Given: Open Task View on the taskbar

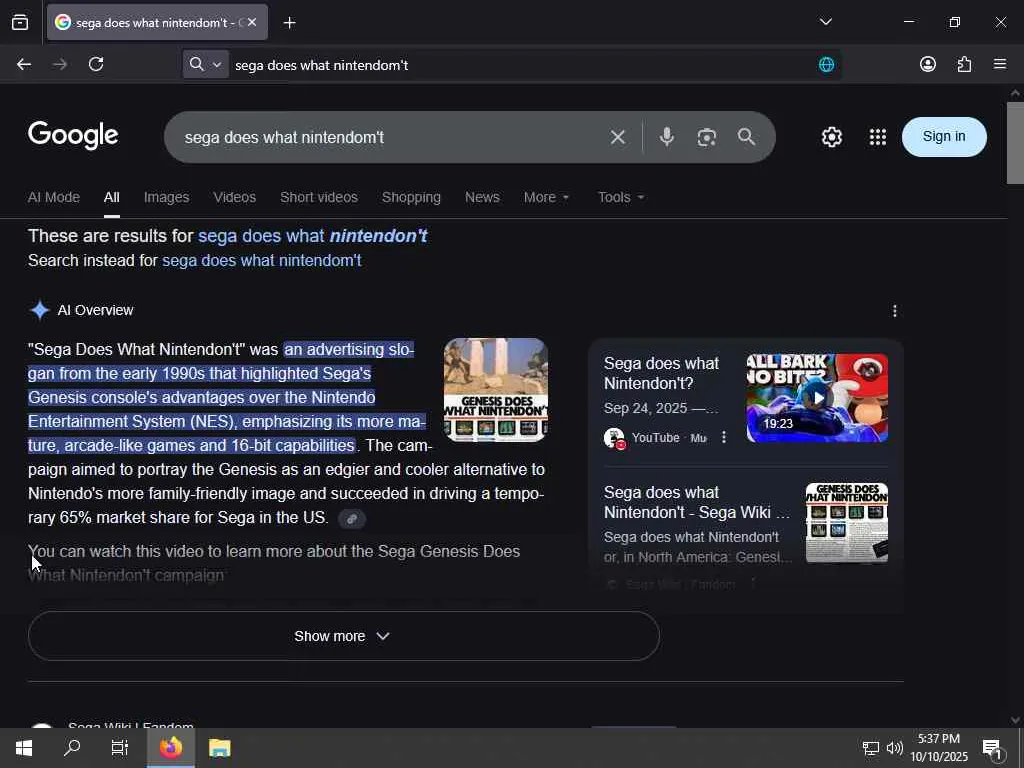Looking at the screenshot, I should point(120,748).
